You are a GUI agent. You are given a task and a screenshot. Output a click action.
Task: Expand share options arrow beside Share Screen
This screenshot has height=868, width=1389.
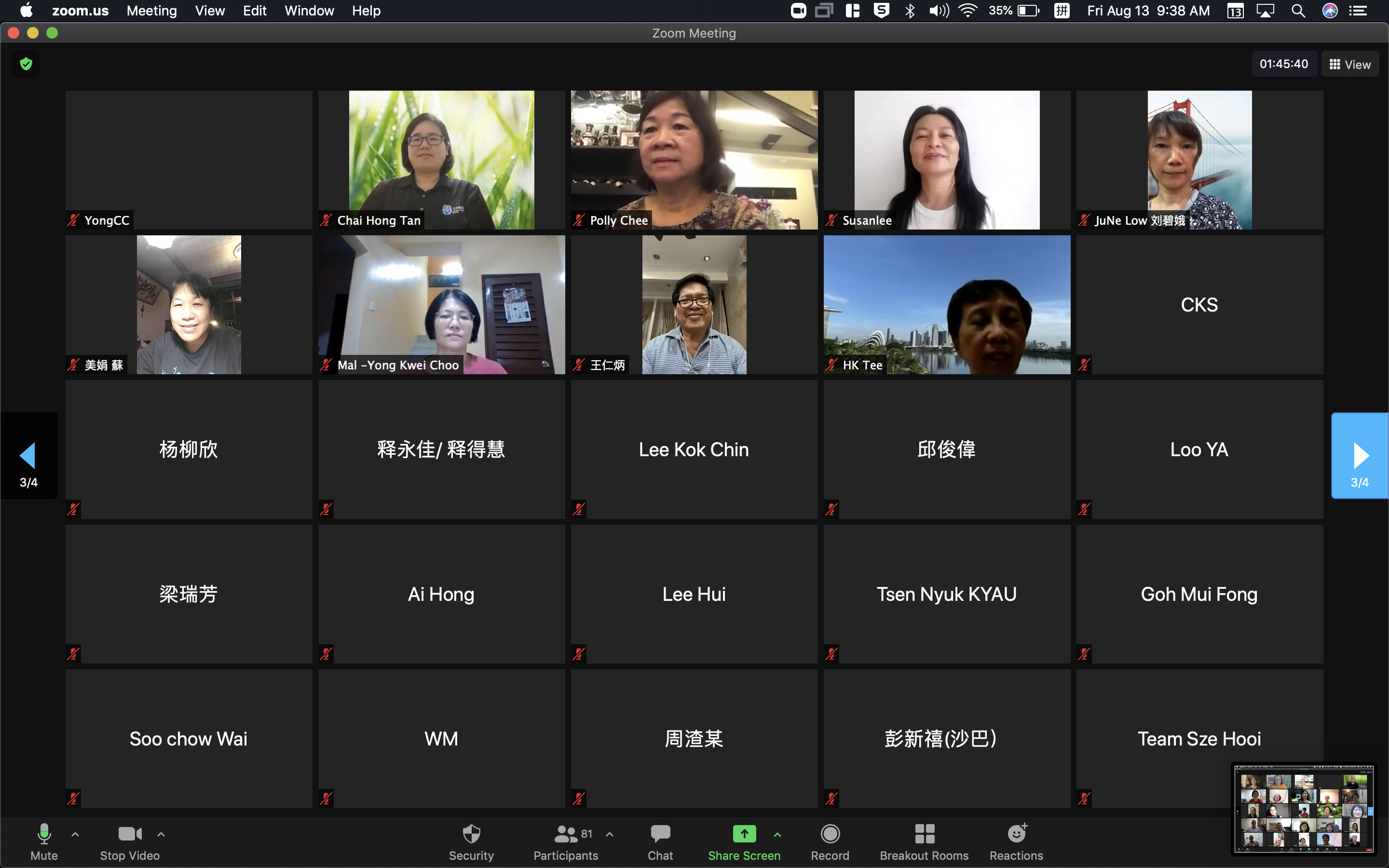click(777, 834)
